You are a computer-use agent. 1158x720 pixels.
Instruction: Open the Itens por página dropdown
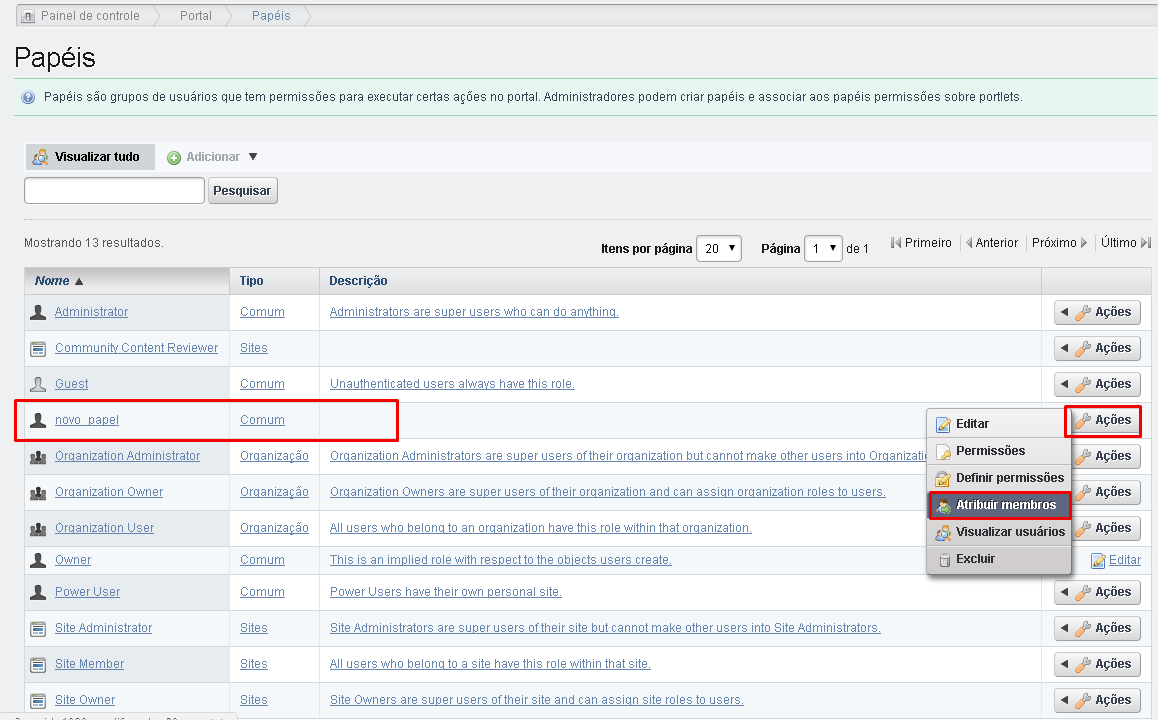pyautogui.click(x=719, y=248)
